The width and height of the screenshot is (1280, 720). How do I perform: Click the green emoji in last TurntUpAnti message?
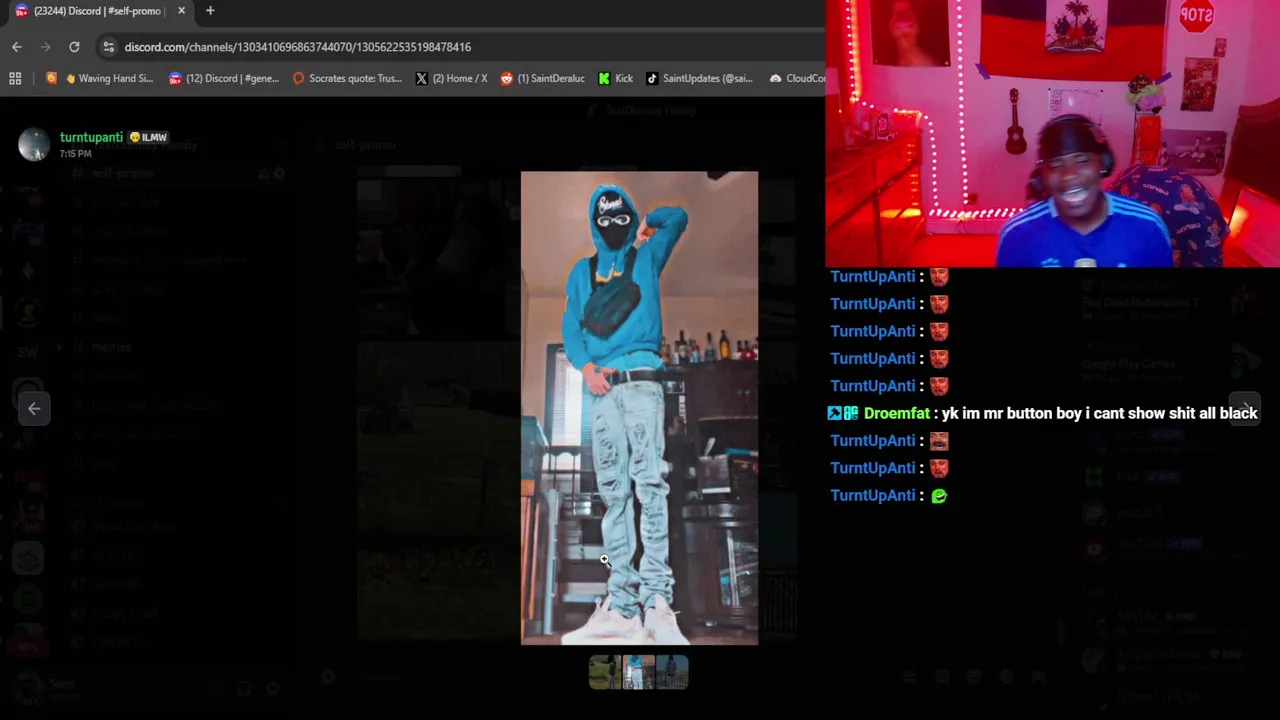[x=939, y=495]
